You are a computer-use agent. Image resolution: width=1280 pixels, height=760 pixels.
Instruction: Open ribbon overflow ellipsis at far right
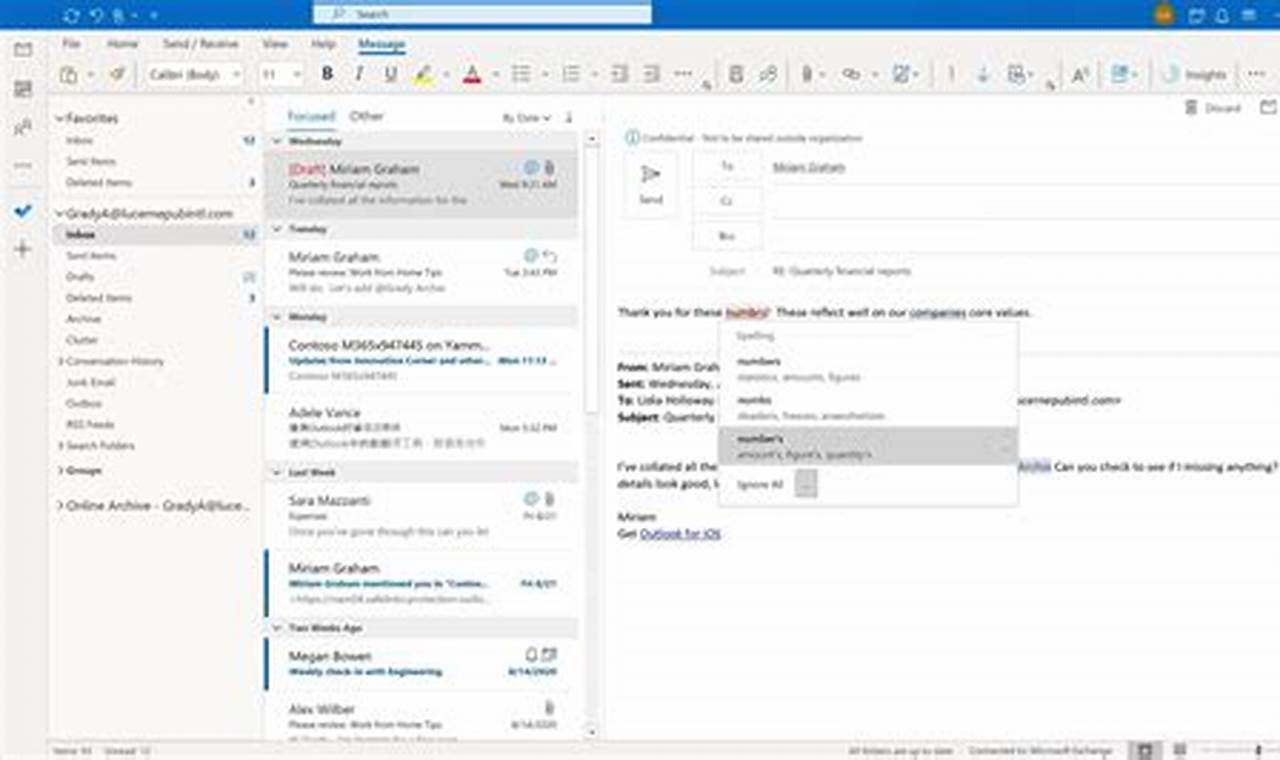point(1255,75)
